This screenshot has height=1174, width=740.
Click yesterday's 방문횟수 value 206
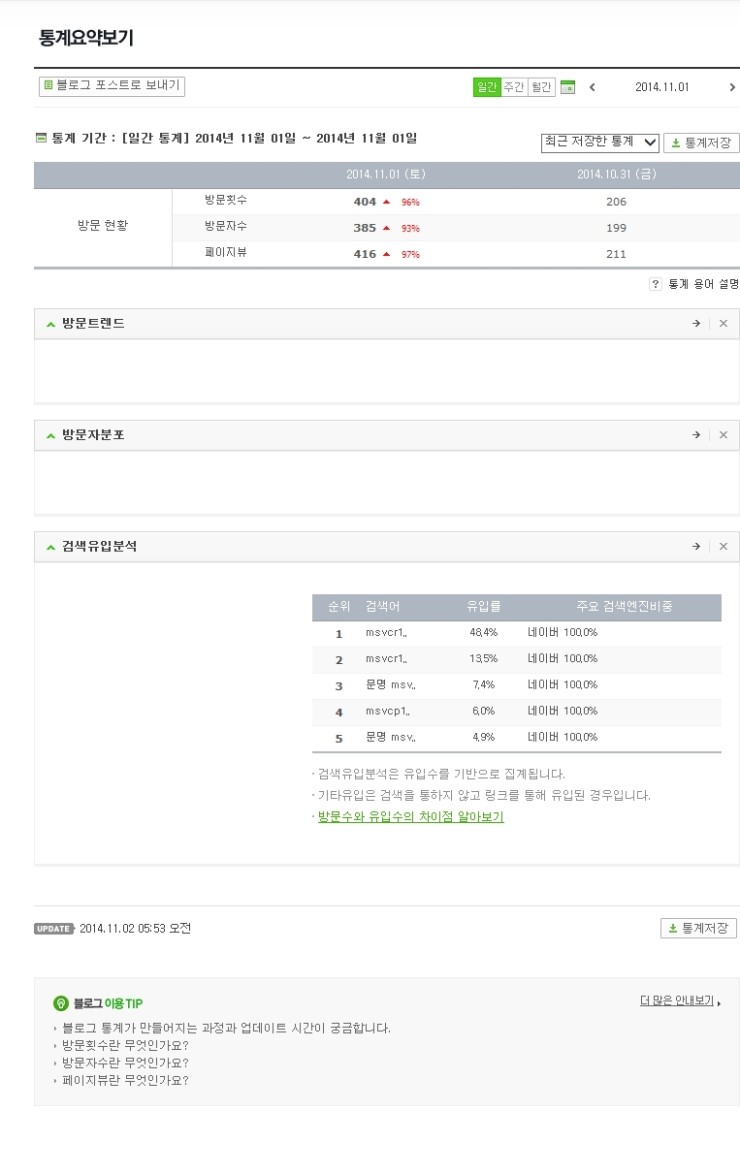(616, 201)
